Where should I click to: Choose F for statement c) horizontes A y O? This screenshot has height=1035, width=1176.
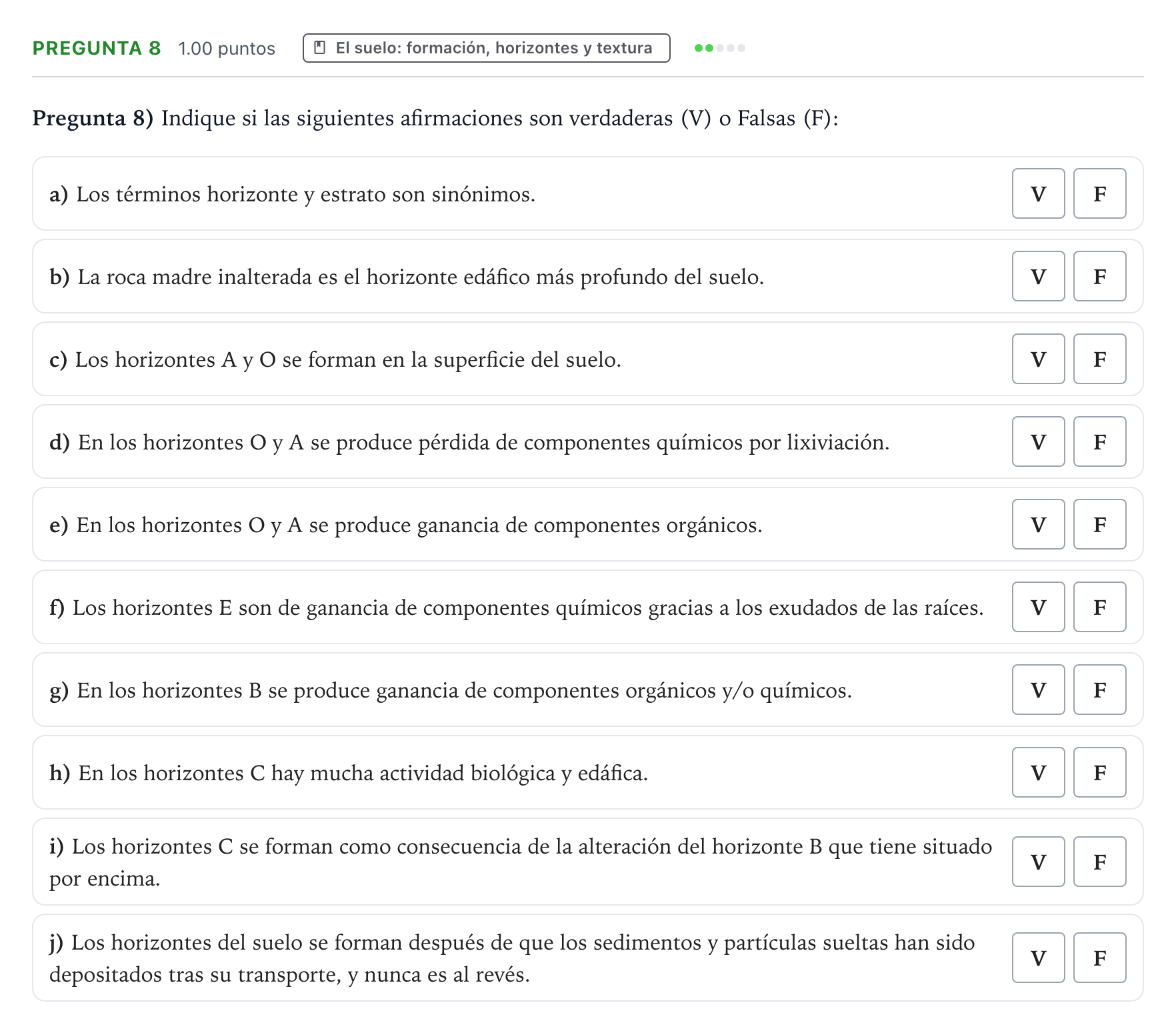click(x=1099, y=359)
